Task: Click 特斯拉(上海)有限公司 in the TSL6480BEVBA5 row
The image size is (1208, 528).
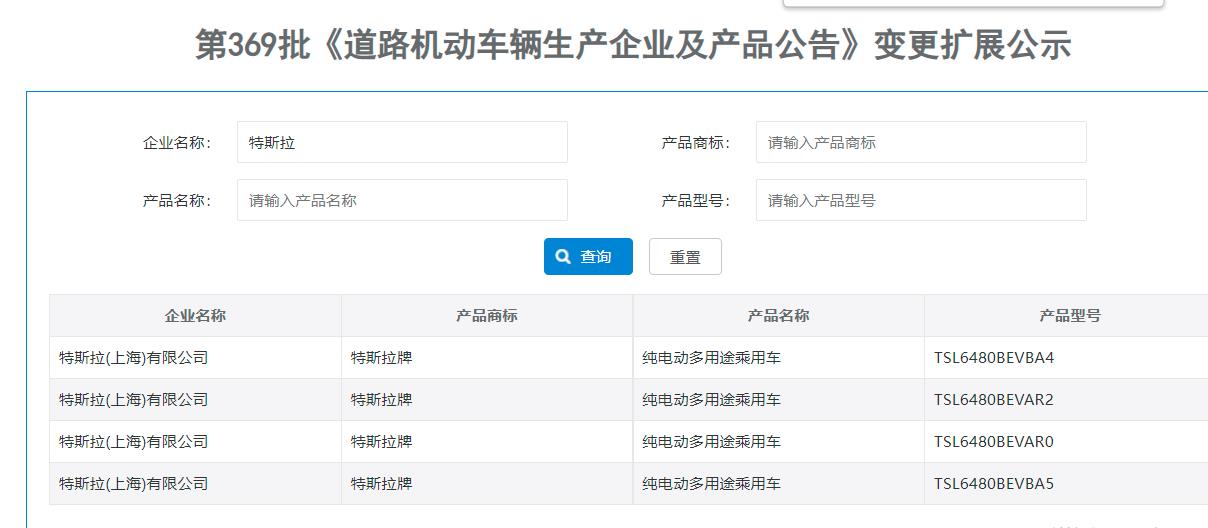Action: pos(134,484)
